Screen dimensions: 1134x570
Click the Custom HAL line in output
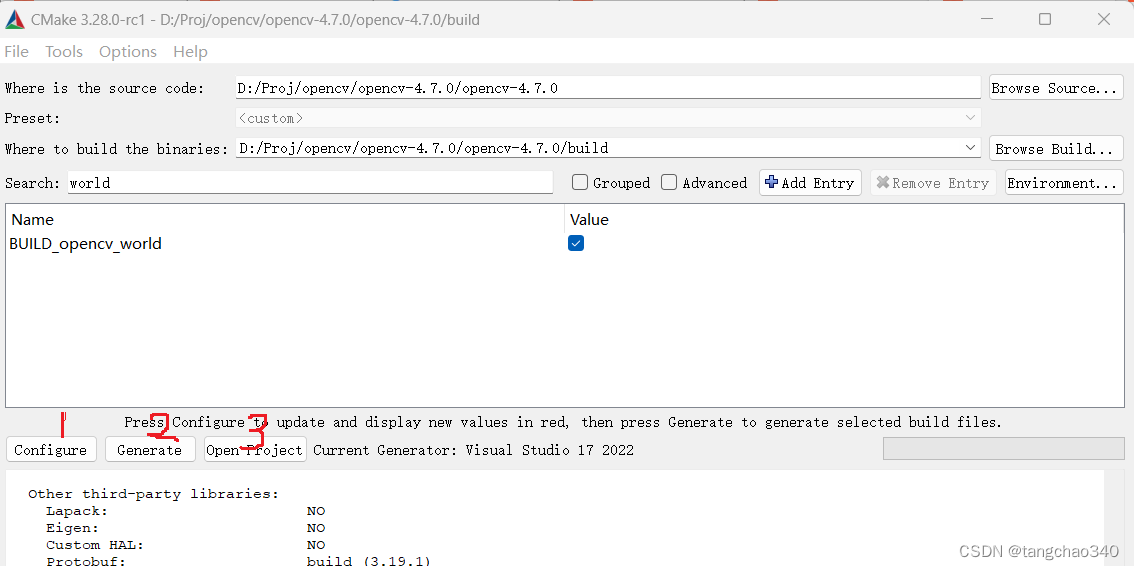pos(186,545)
